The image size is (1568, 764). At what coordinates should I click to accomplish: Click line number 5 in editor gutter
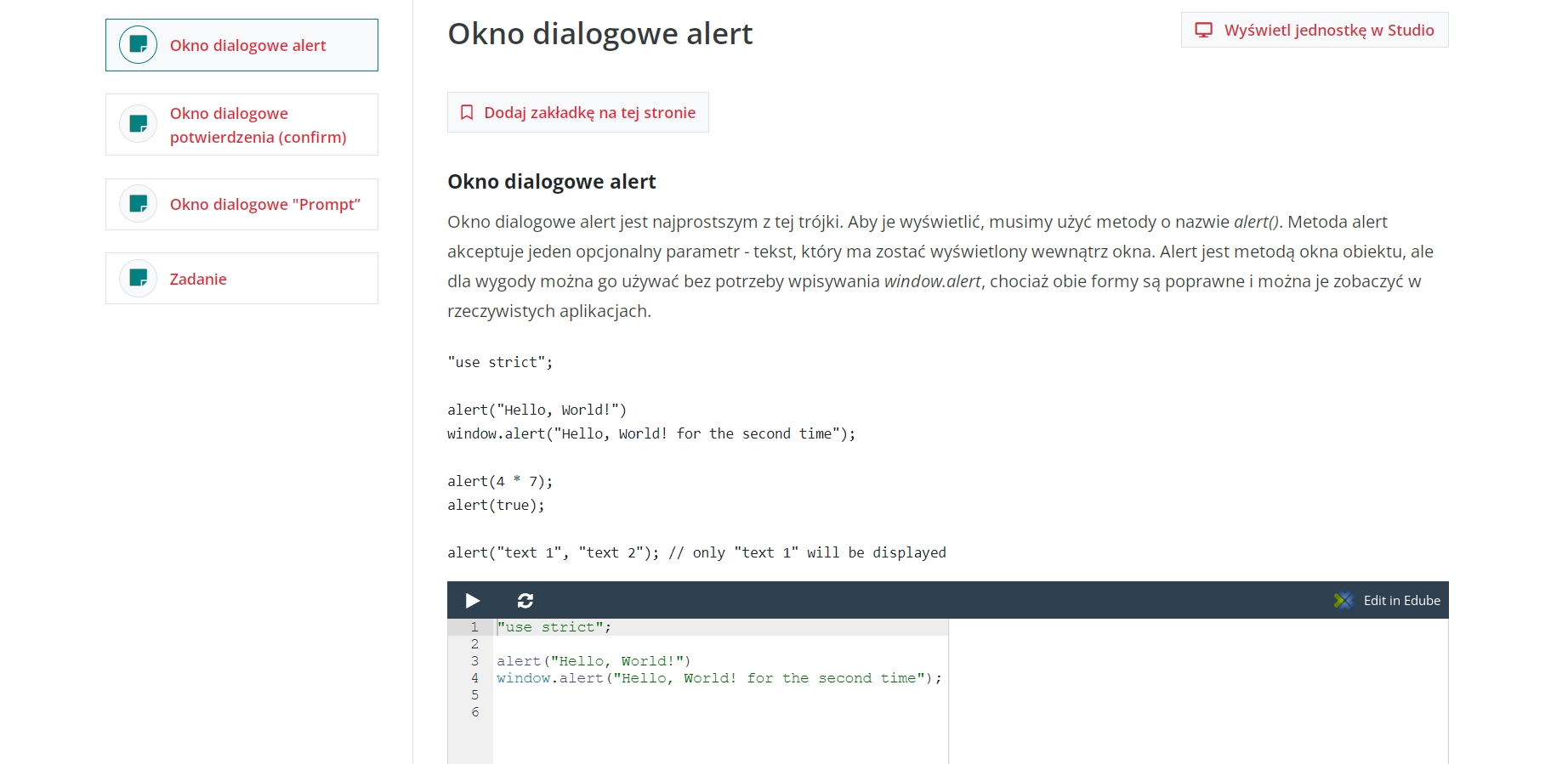tap(474, 695)
